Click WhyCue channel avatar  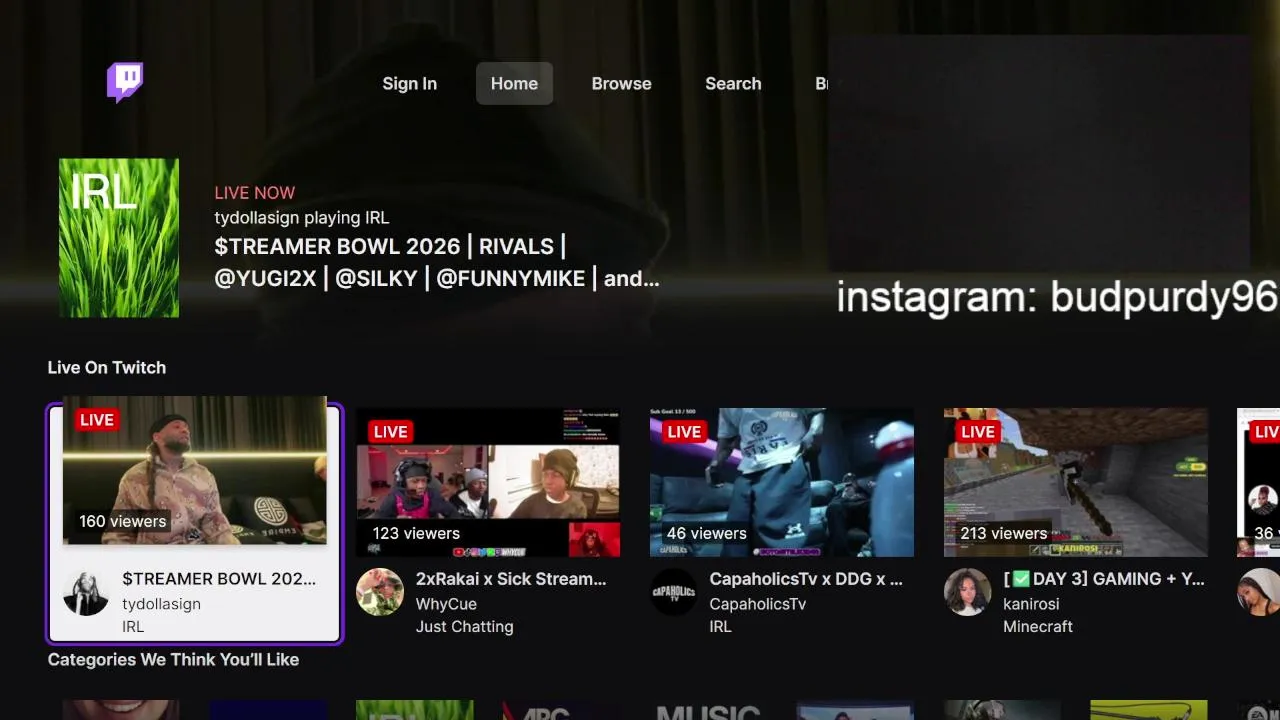tap(380, 592)
